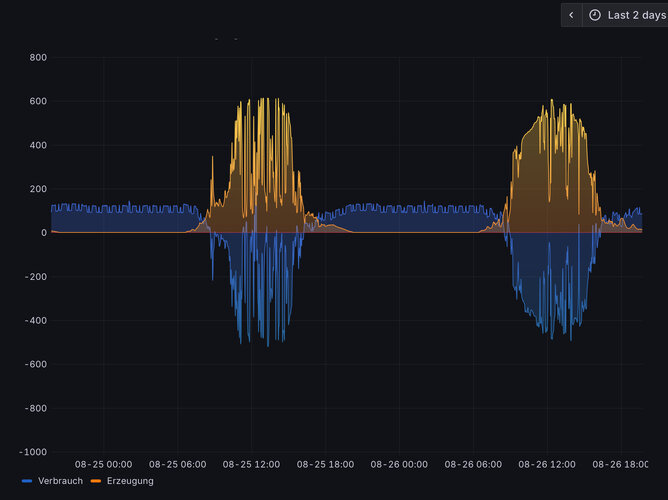Image resolution: width=668 pixels, height=500 pixels.
Task: Click the 08-25 00:00 x-axis time label
Action: (104, 464)
